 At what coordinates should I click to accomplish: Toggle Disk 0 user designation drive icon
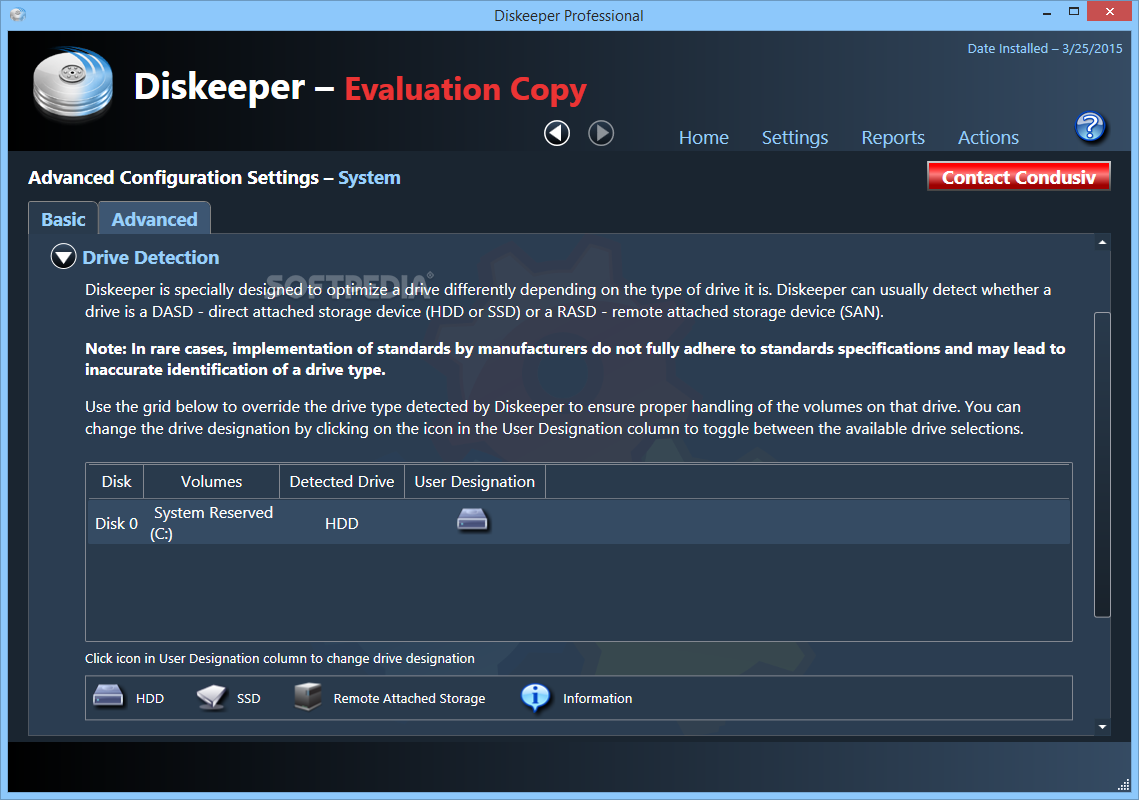[473, 520]
